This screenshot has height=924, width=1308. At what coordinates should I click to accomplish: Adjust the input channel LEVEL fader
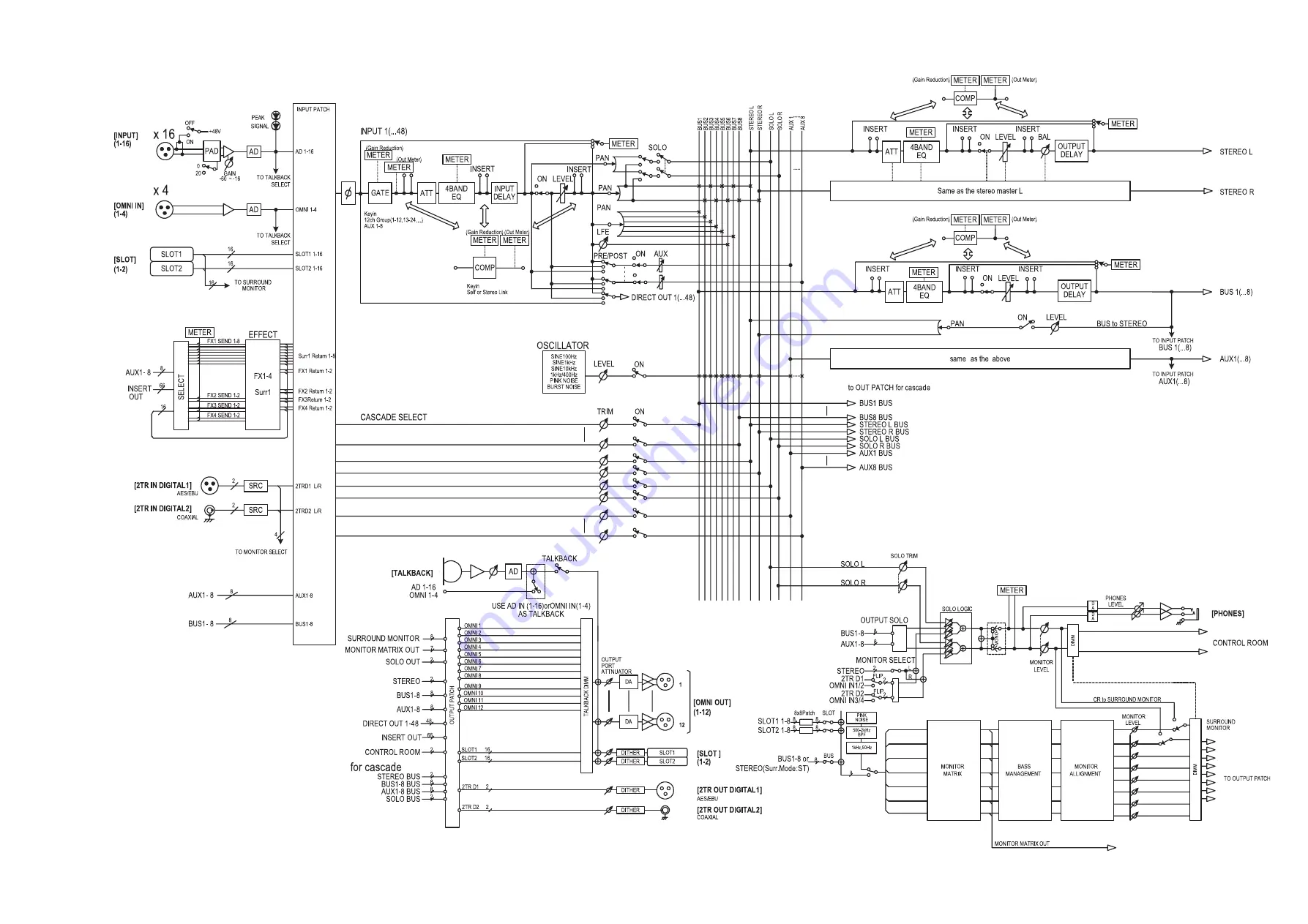coord(563,193)
